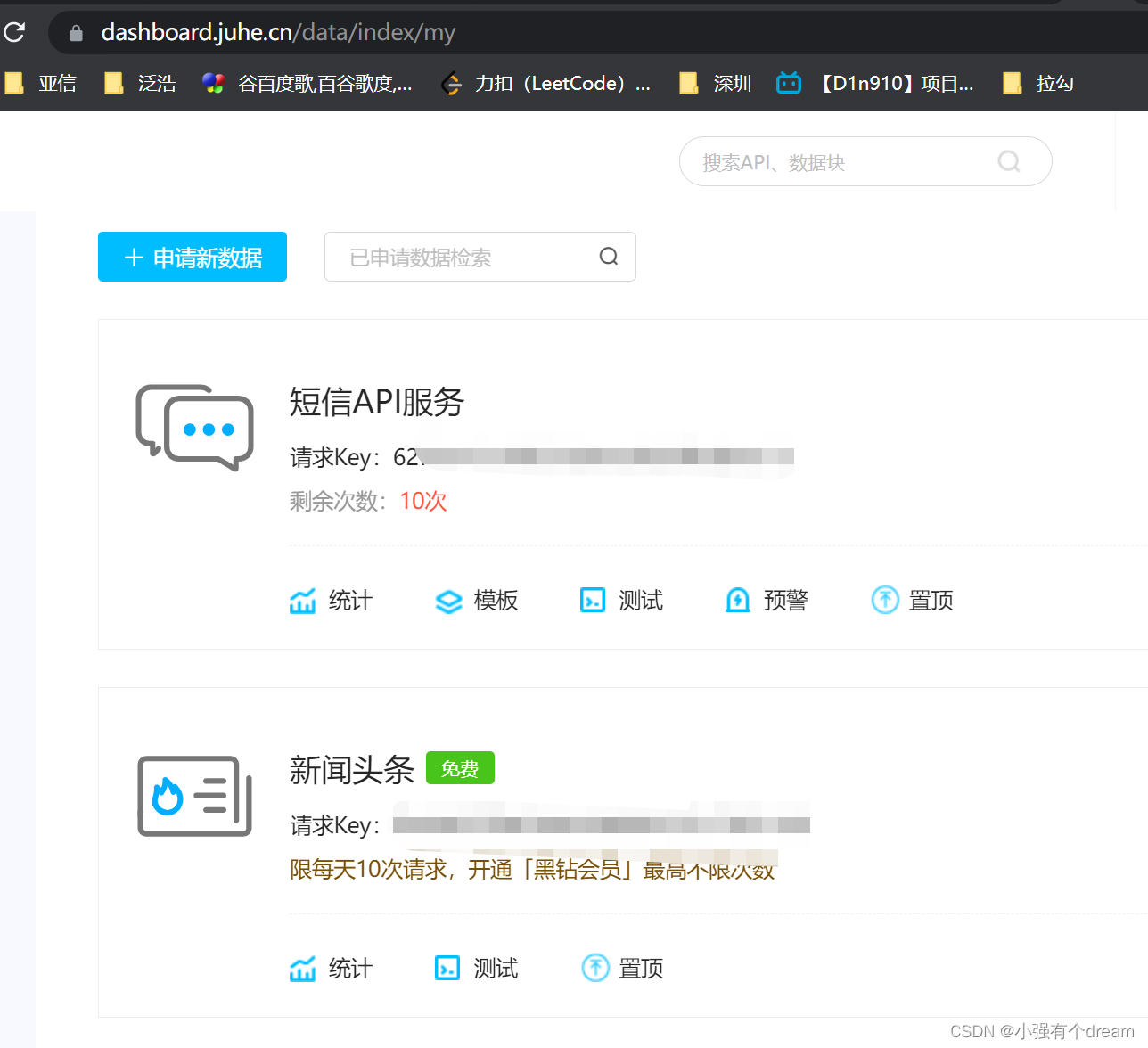The height and width of the screenshot is (1048, 1148).
Task: Open the 新闻头条 title
Action: point(352,770)
